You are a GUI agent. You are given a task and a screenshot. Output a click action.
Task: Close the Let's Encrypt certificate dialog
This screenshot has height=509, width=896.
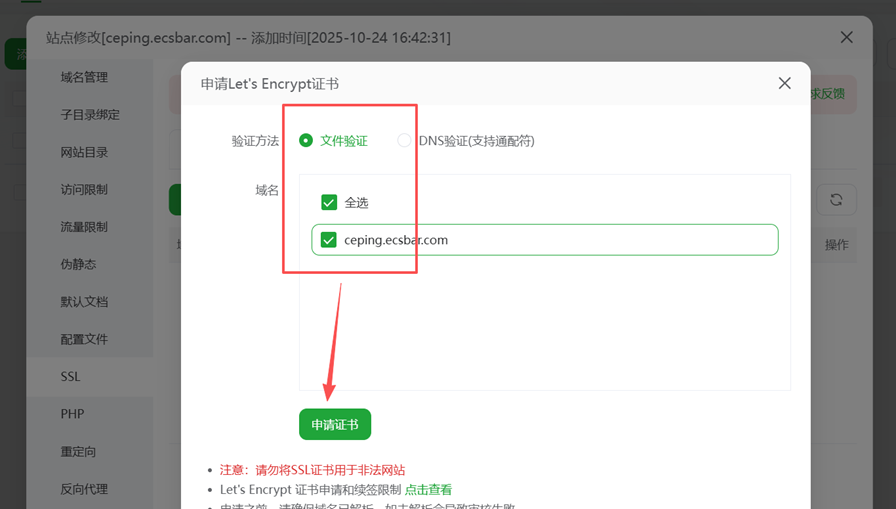pyautogui.click(x=784, y=84)
